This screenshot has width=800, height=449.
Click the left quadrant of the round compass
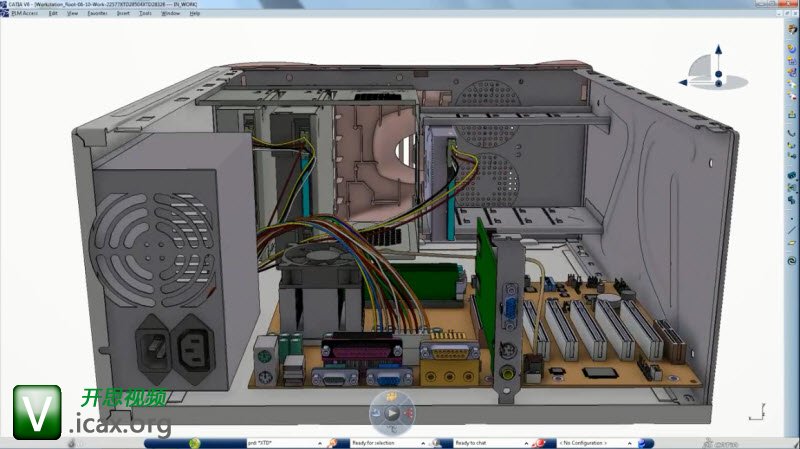click(376, 413)
